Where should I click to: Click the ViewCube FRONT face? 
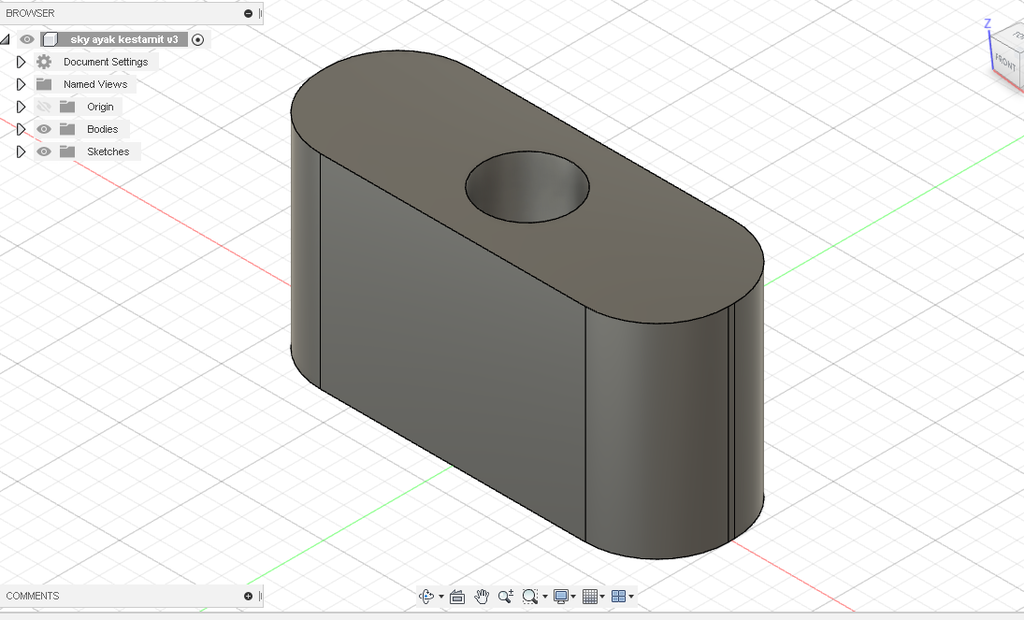pyautogui.click(x=1004, y=61)
